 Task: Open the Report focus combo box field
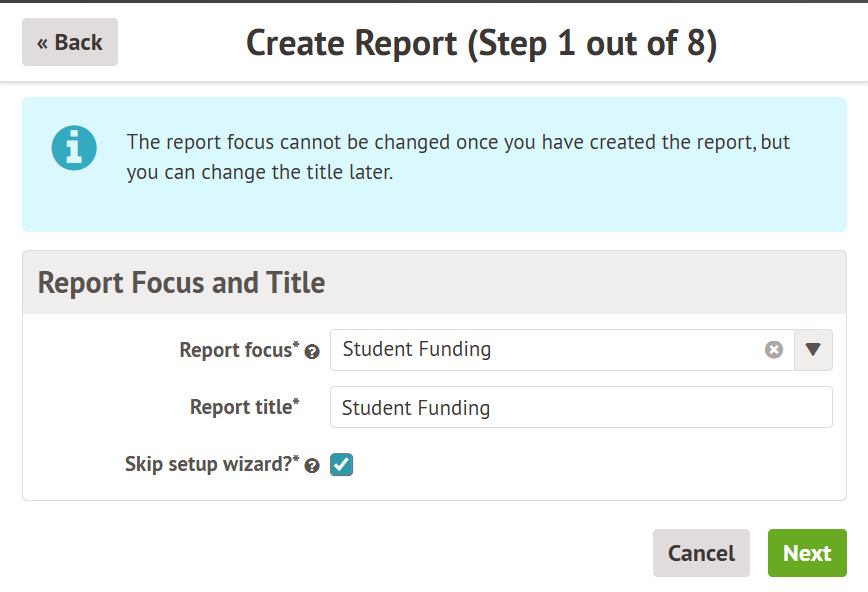point(550,350)
